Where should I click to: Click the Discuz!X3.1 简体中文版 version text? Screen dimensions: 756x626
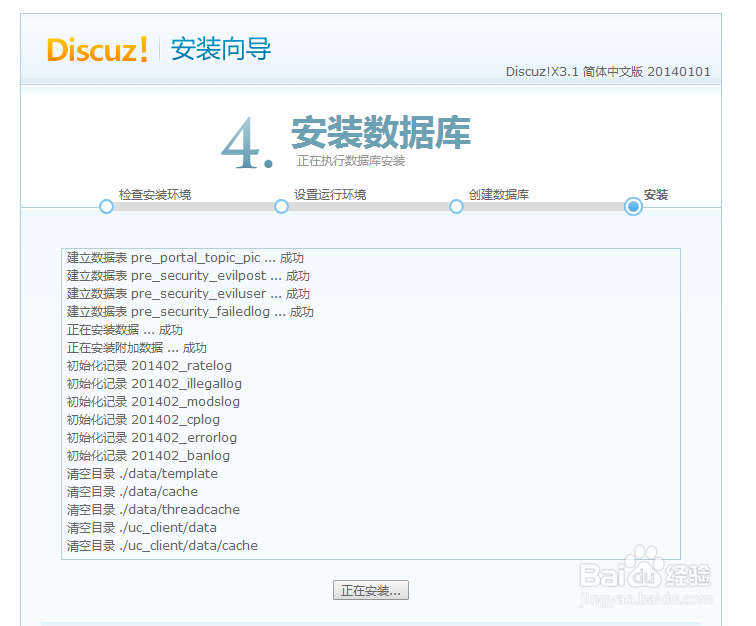pos(608,72)
